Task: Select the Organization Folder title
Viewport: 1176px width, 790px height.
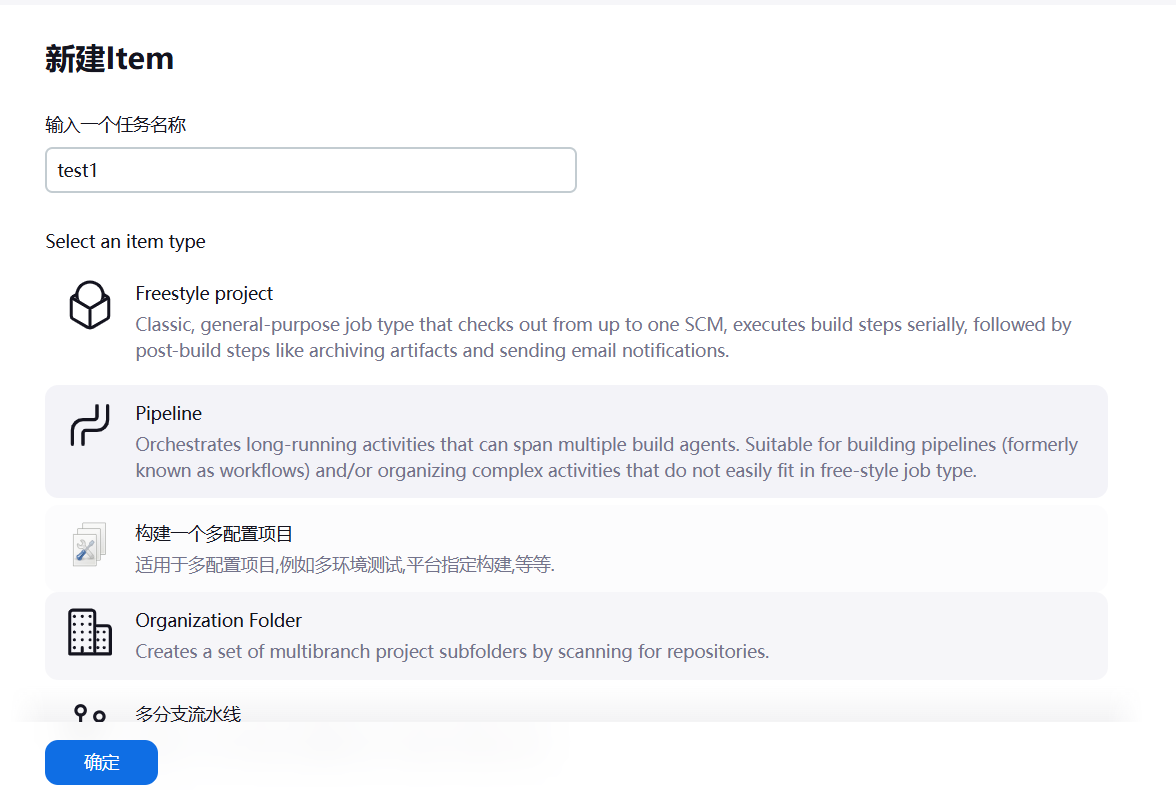Action: tap(218, 620)
